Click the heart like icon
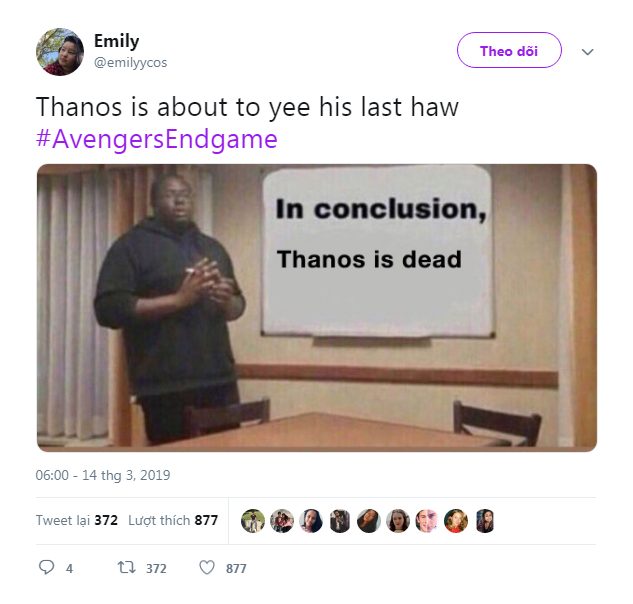Viewport: 633px width, 604px height. (x=207, y=568)
